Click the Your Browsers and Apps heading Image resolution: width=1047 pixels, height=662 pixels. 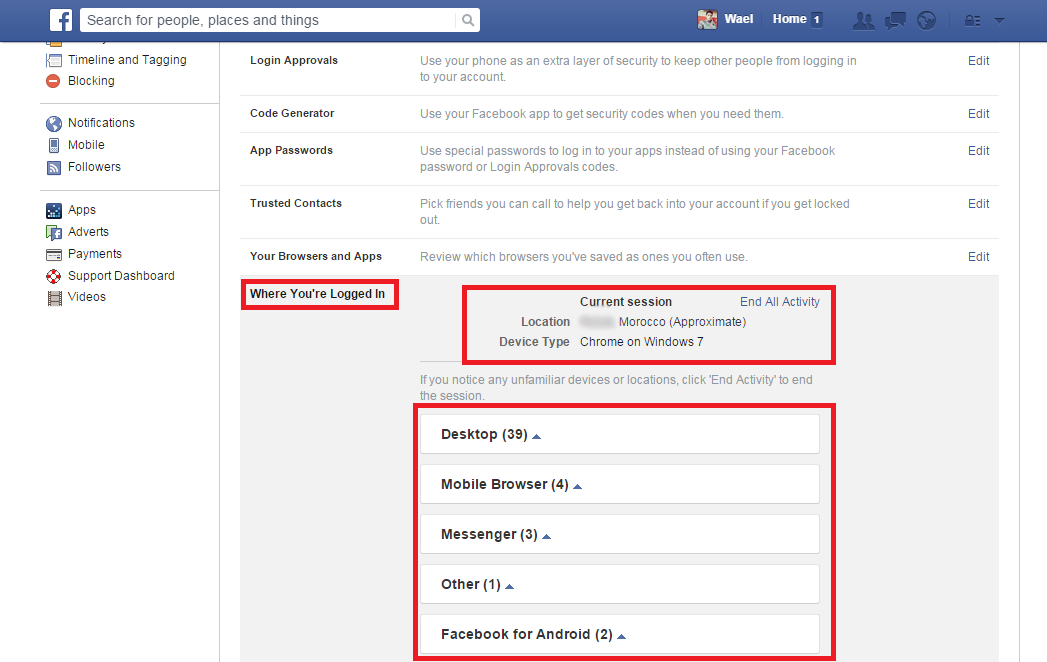tap(316, 257)
